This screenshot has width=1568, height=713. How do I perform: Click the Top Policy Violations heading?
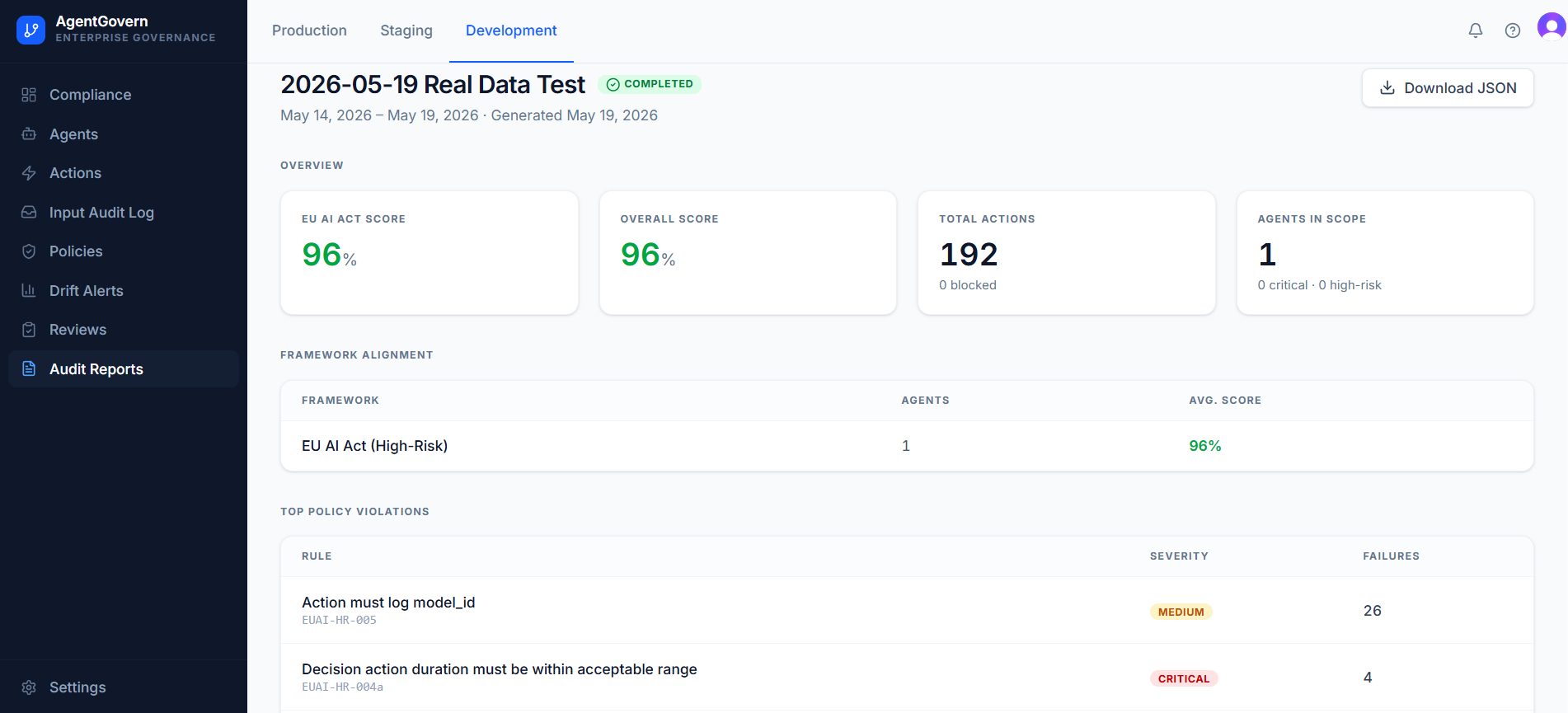354,512
